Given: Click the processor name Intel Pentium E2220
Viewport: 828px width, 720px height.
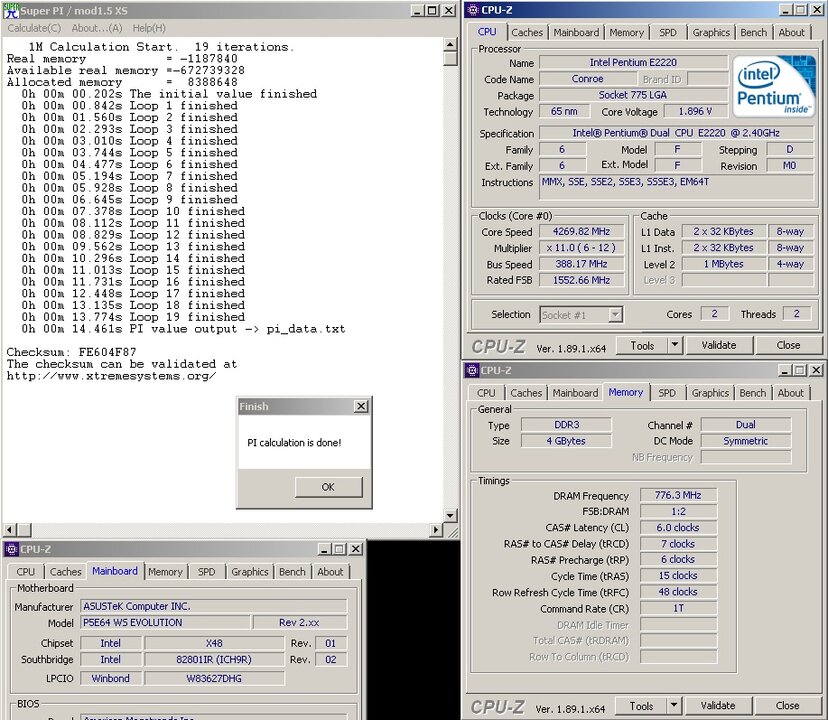Looking at the screenshot, I should (x=633, y=62).
